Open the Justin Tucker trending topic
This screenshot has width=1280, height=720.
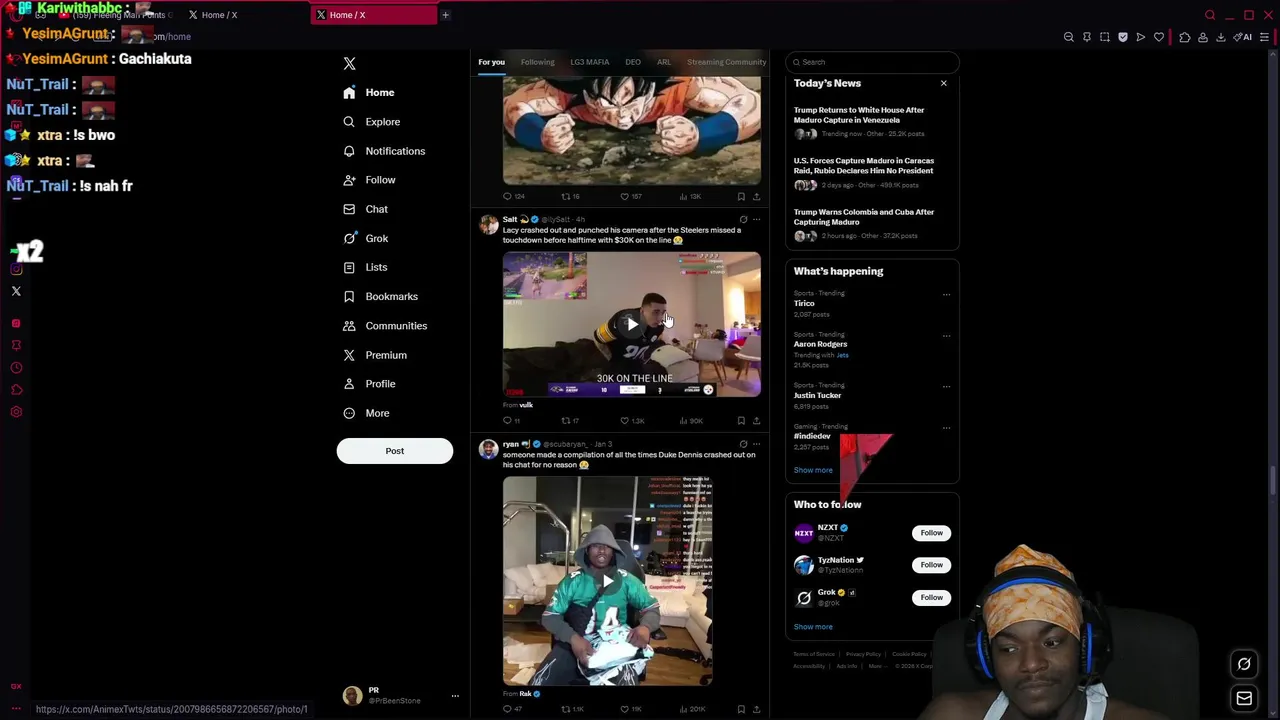(817, 395)
